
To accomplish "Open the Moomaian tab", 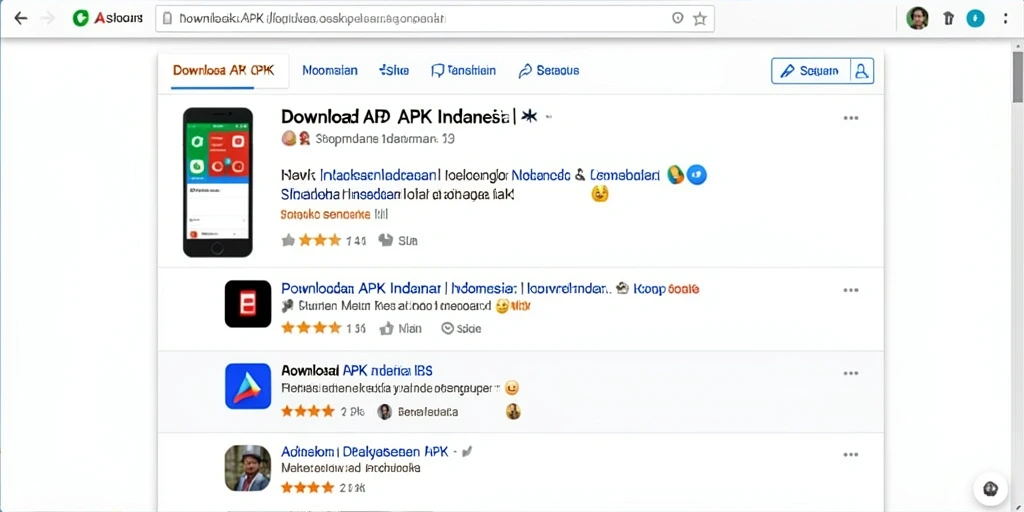I will (330, 71).
